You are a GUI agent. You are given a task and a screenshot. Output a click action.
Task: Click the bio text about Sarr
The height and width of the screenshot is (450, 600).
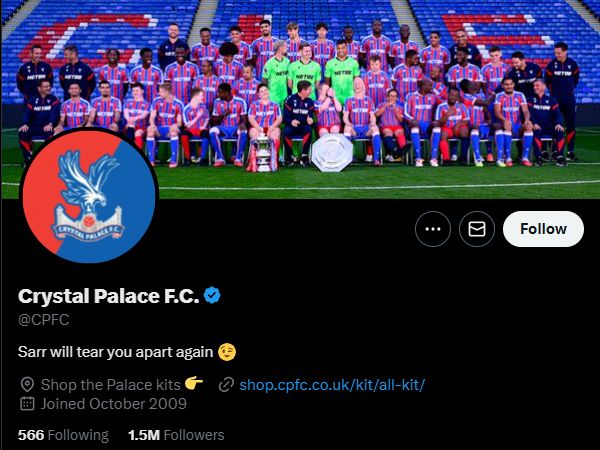pos(115,353)
